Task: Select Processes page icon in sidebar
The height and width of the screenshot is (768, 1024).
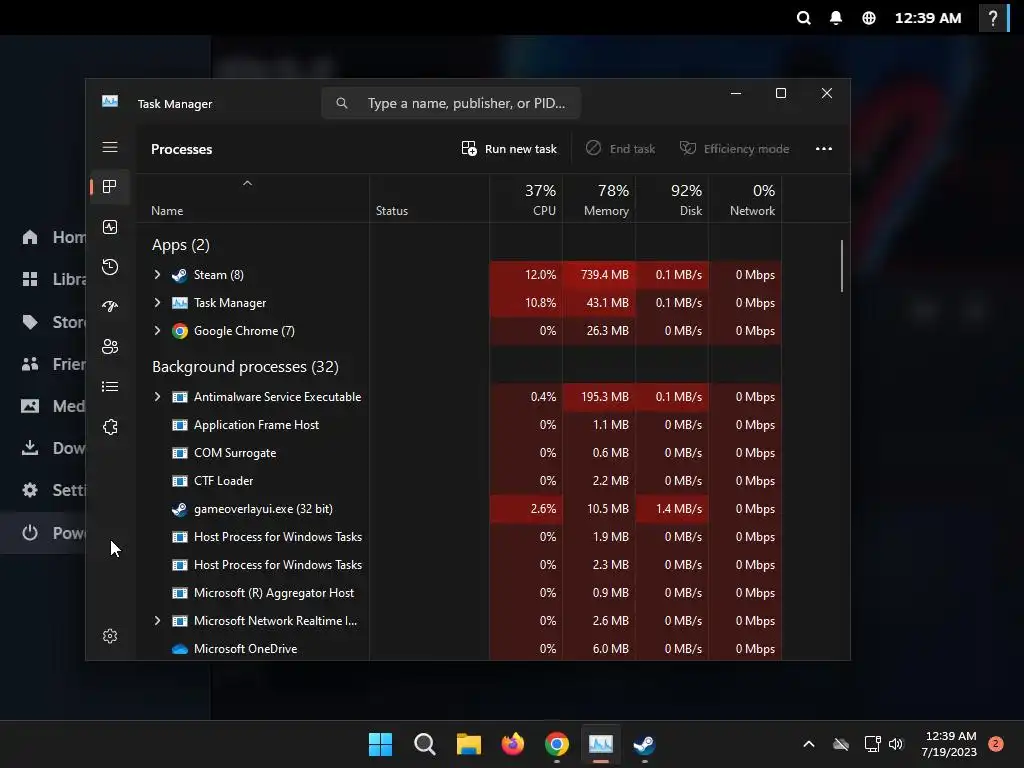Action: 110,187
